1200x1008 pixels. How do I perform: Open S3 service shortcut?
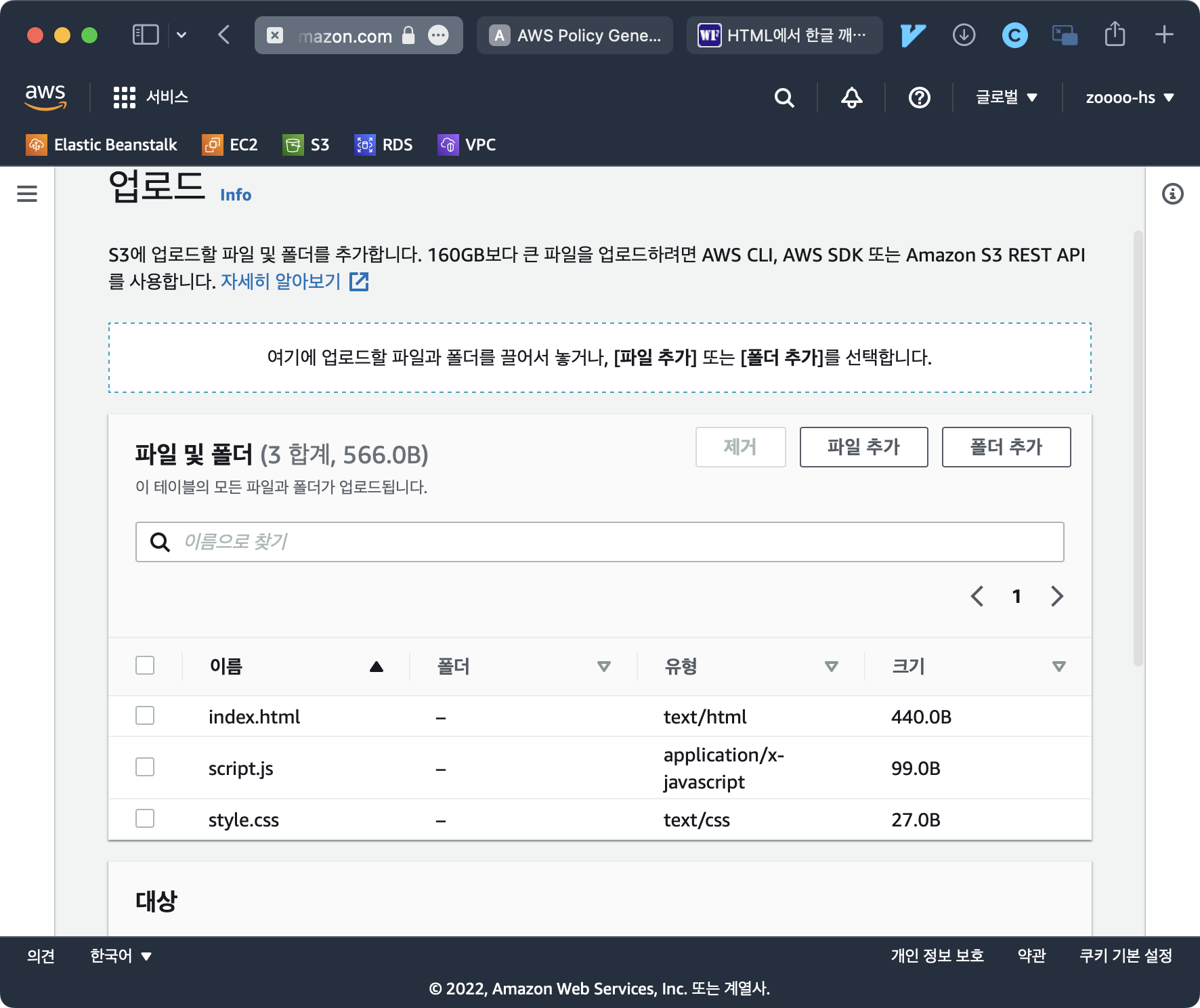[x=306, y=144]
